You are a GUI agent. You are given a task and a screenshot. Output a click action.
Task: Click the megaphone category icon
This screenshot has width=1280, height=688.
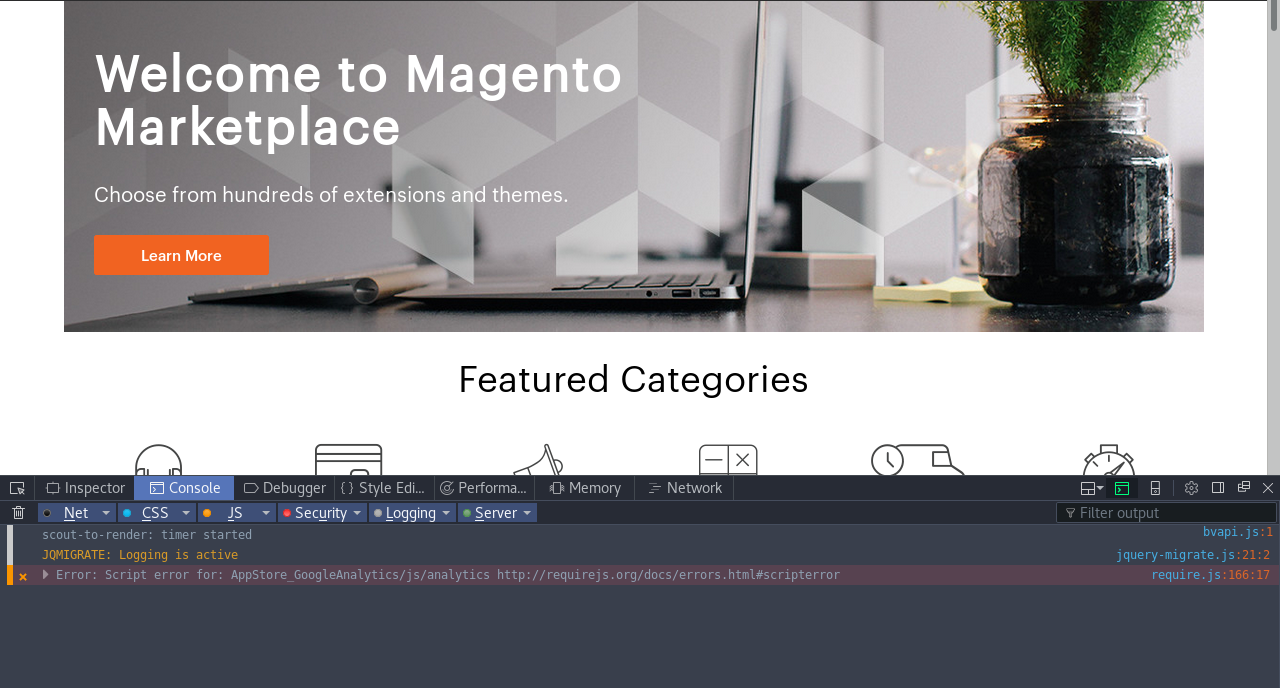[539, 460]
